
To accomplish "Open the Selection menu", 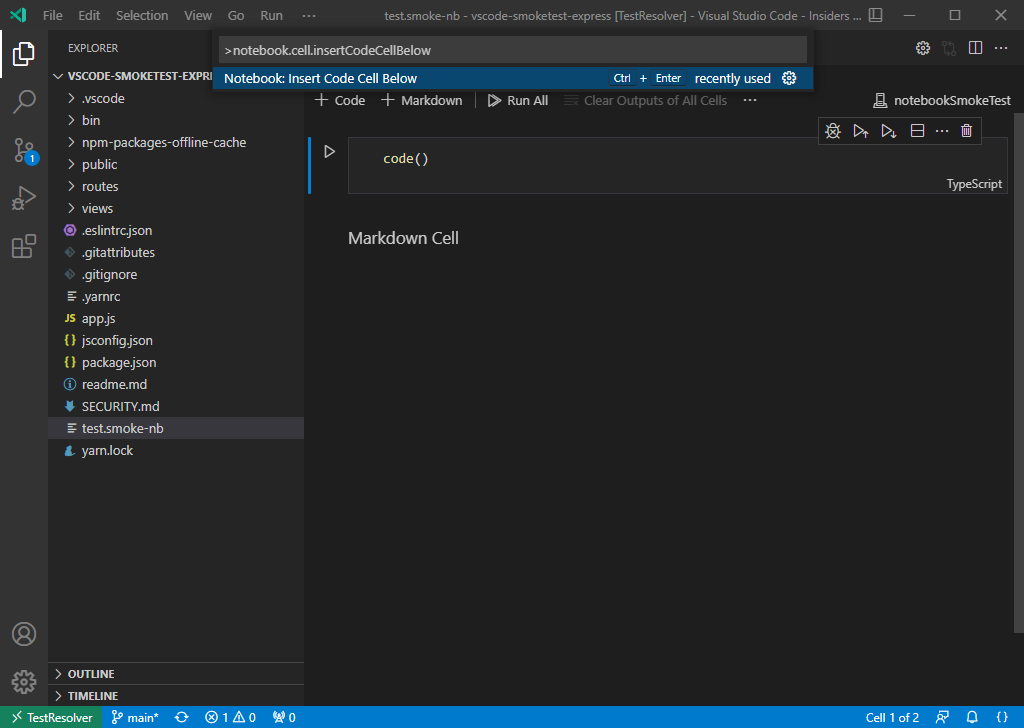I will (142, 15).
